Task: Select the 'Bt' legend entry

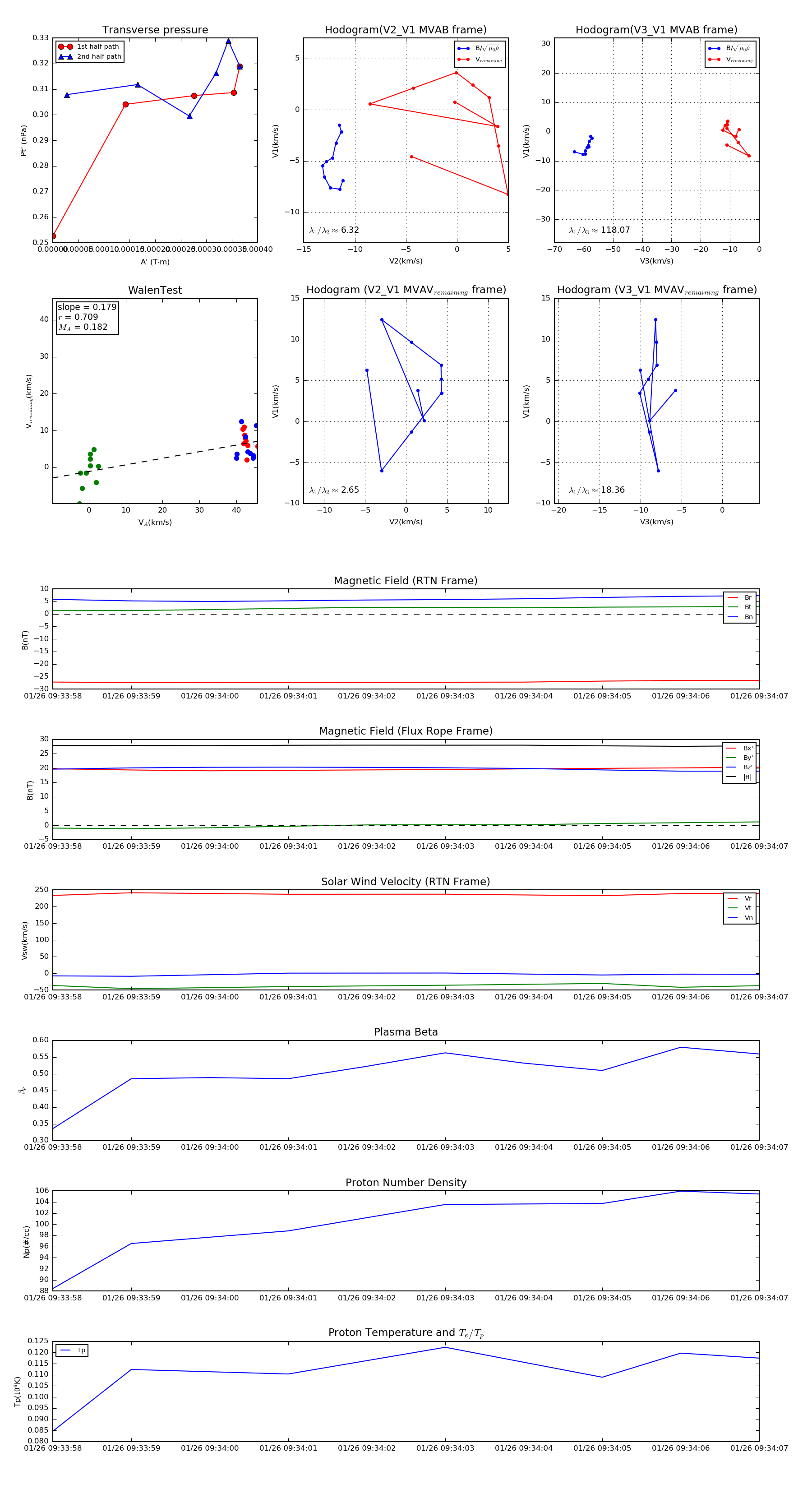Action: (x=740, y=607)
